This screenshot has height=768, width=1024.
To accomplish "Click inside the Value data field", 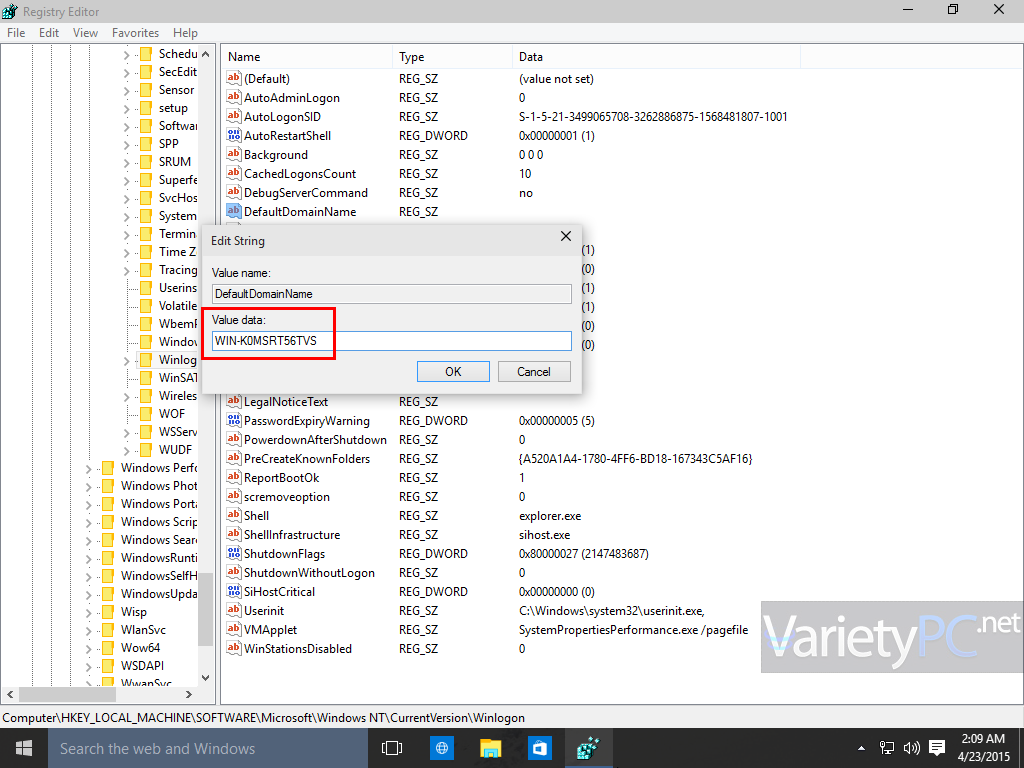I will 390,340.
